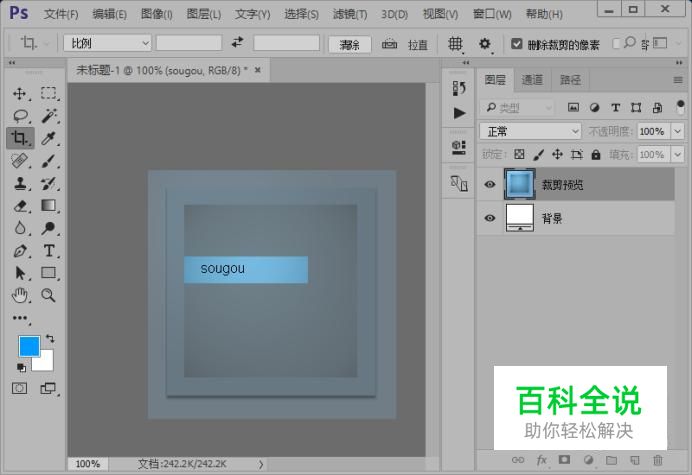Viewport: 692px width, 475px height.
Task: Open layer filter type dropdown
Action: point(517,107)
